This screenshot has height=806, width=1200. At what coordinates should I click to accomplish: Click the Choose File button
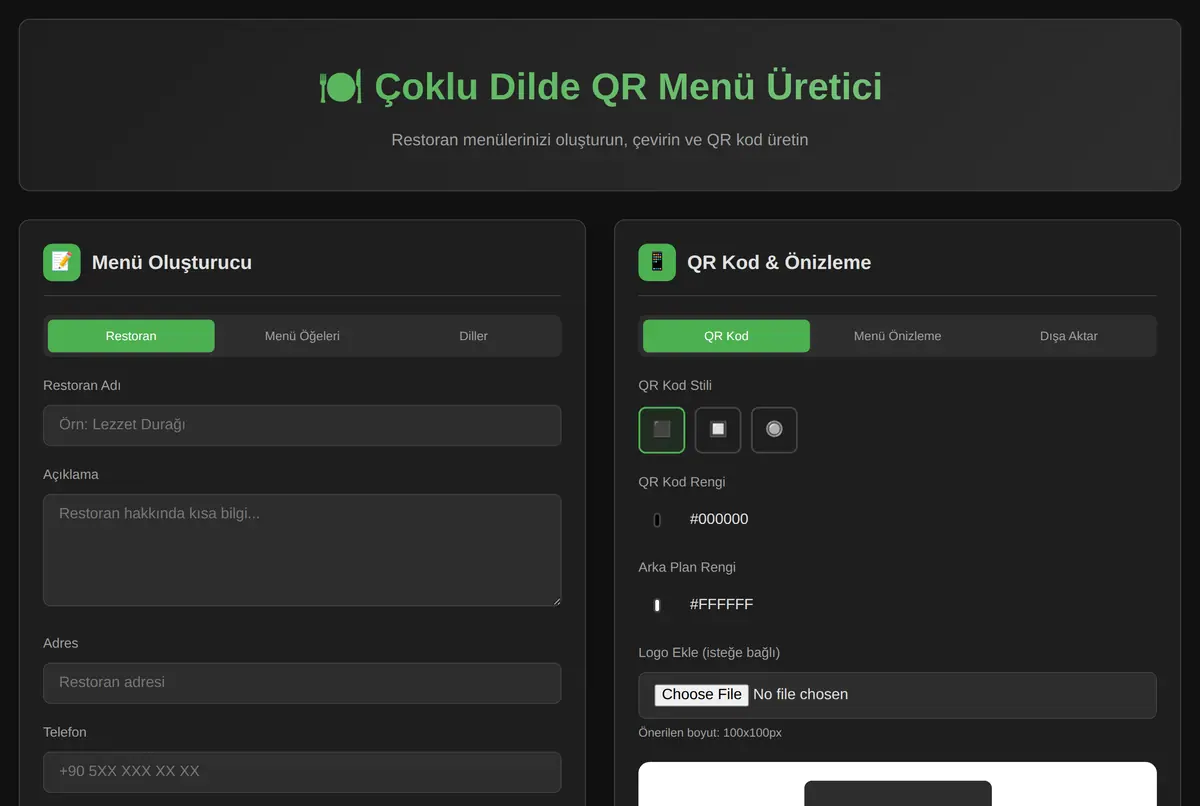pyautogui.click(x=702, y=694)
